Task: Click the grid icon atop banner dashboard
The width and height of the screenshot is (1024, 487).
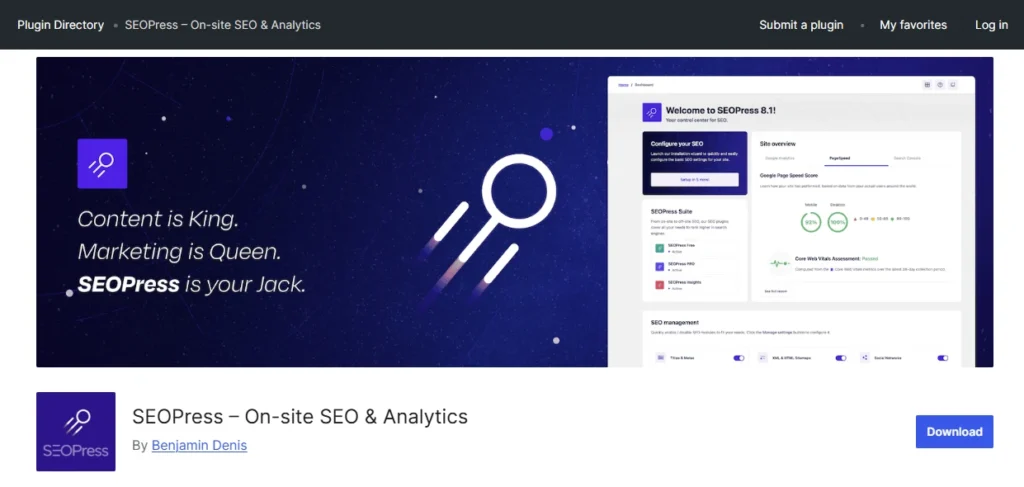Action: (927, 85)
